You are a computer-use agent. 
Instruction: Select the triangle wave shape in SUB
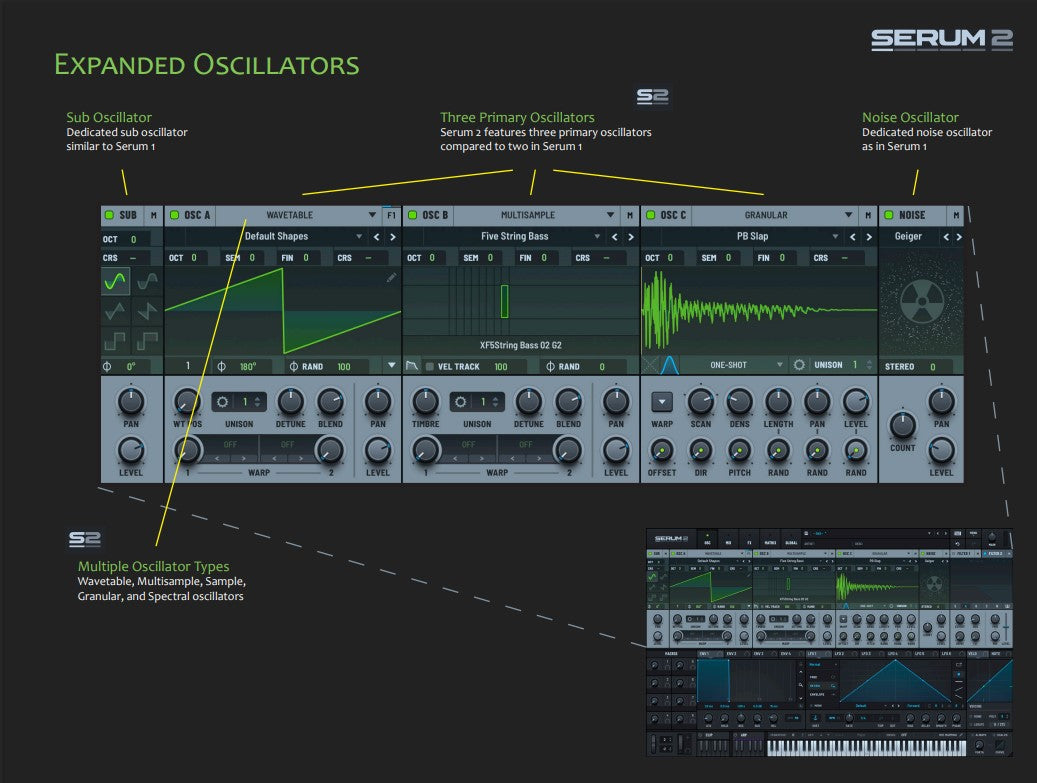[116, 310]
